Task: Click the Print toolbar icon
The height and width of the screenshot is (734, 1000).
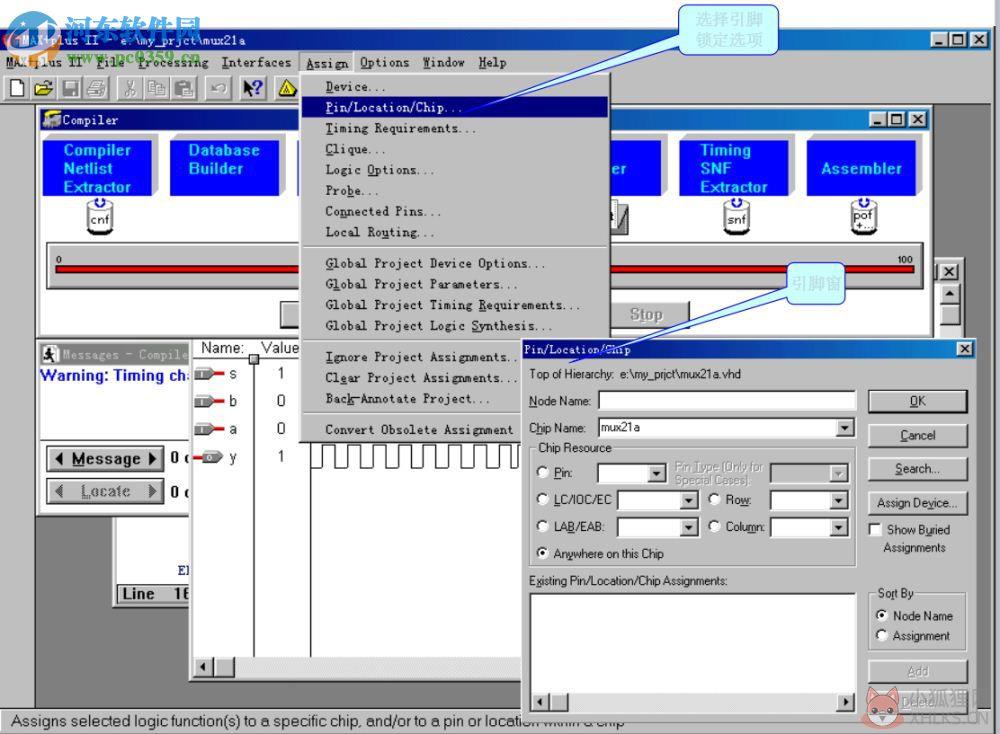Action: pyautogui.click(x=97, y=88)
